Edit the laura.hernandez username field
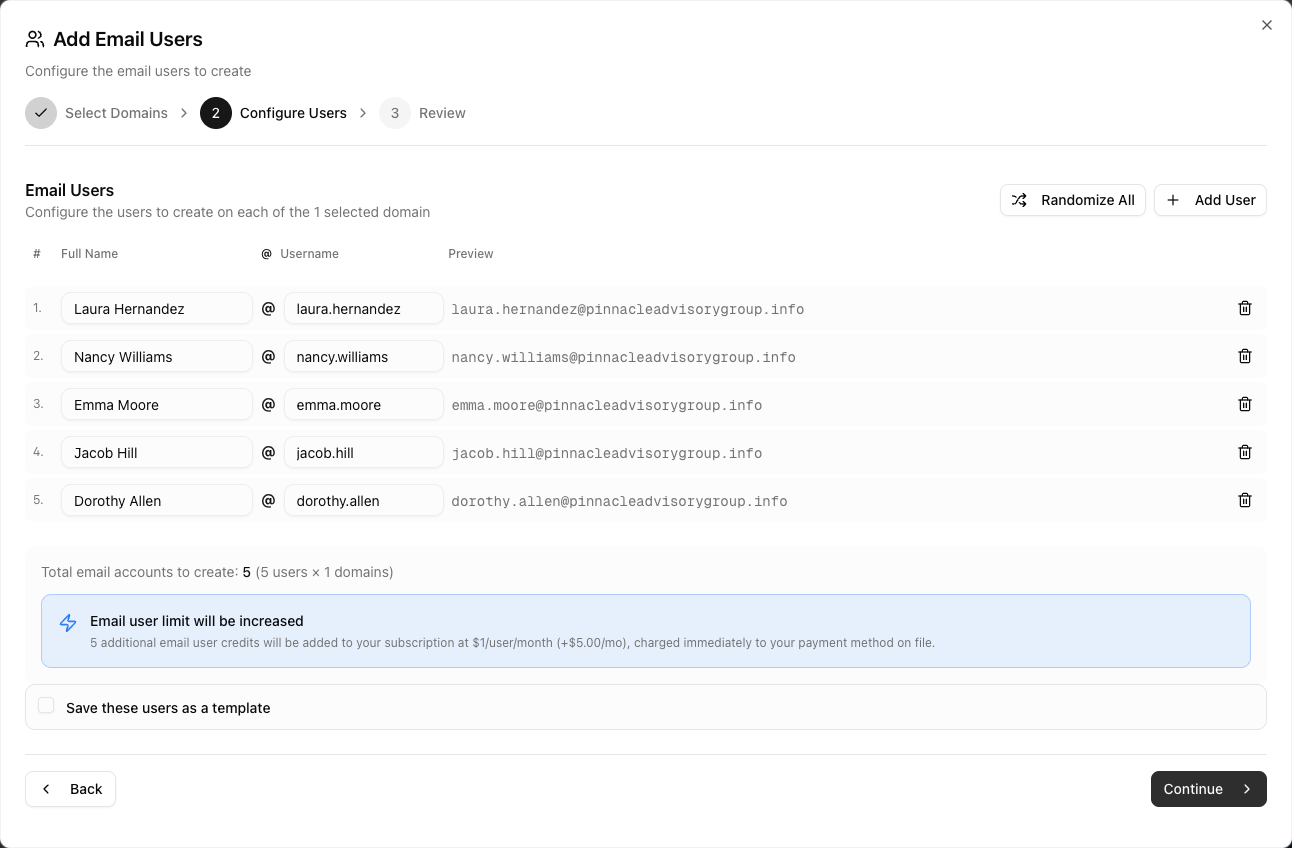1292x848 pixels. pyautogui.click(x=363, y=308)
